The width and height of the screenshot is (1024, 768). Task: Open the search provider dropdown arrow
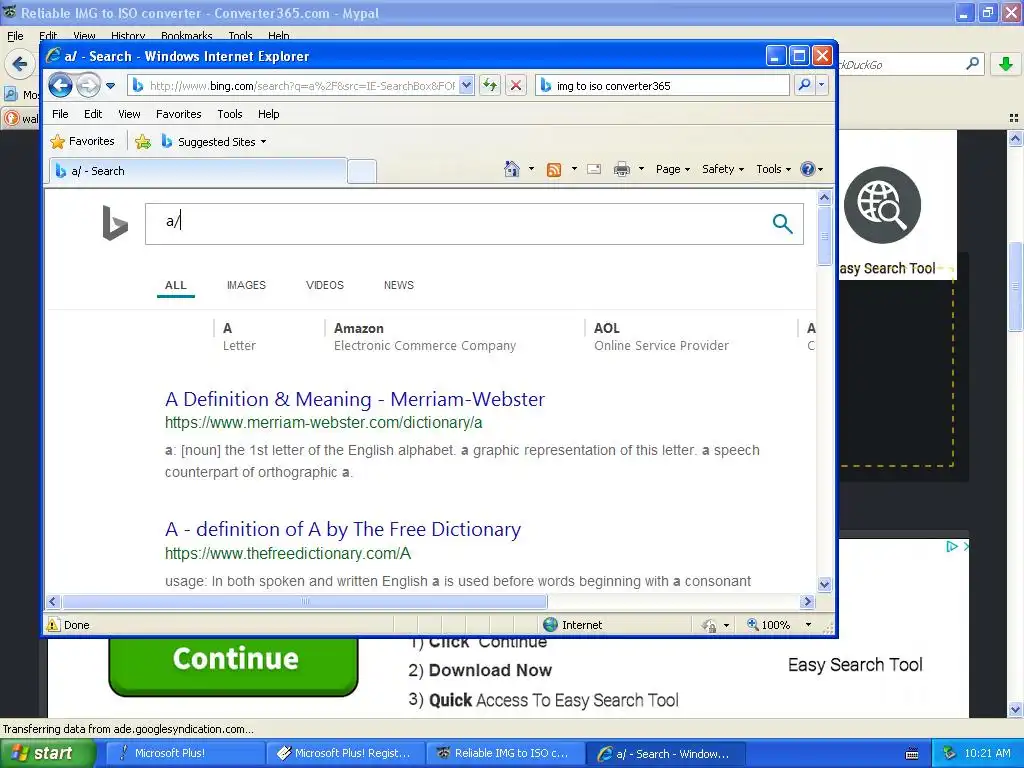tap(822, 85)
